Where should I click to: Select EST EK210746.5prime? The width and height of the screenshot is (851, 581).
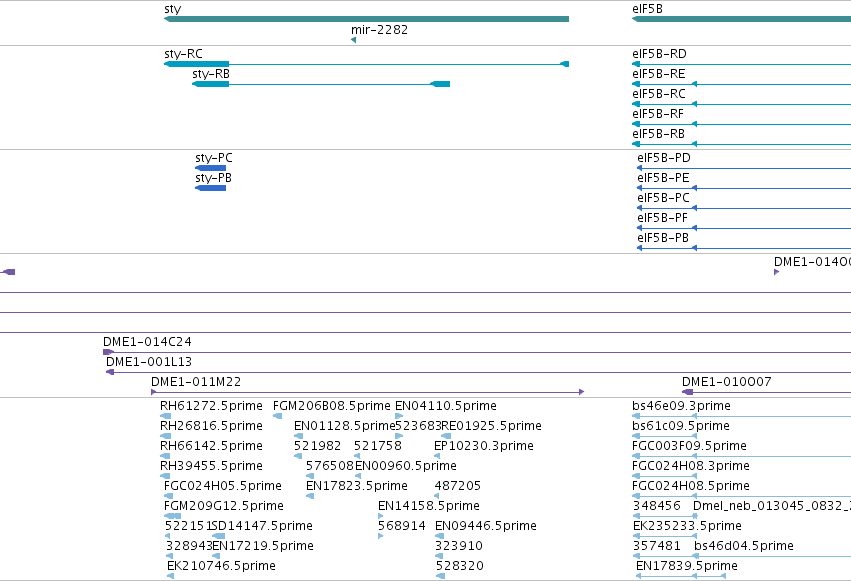(x=221, y=566)
